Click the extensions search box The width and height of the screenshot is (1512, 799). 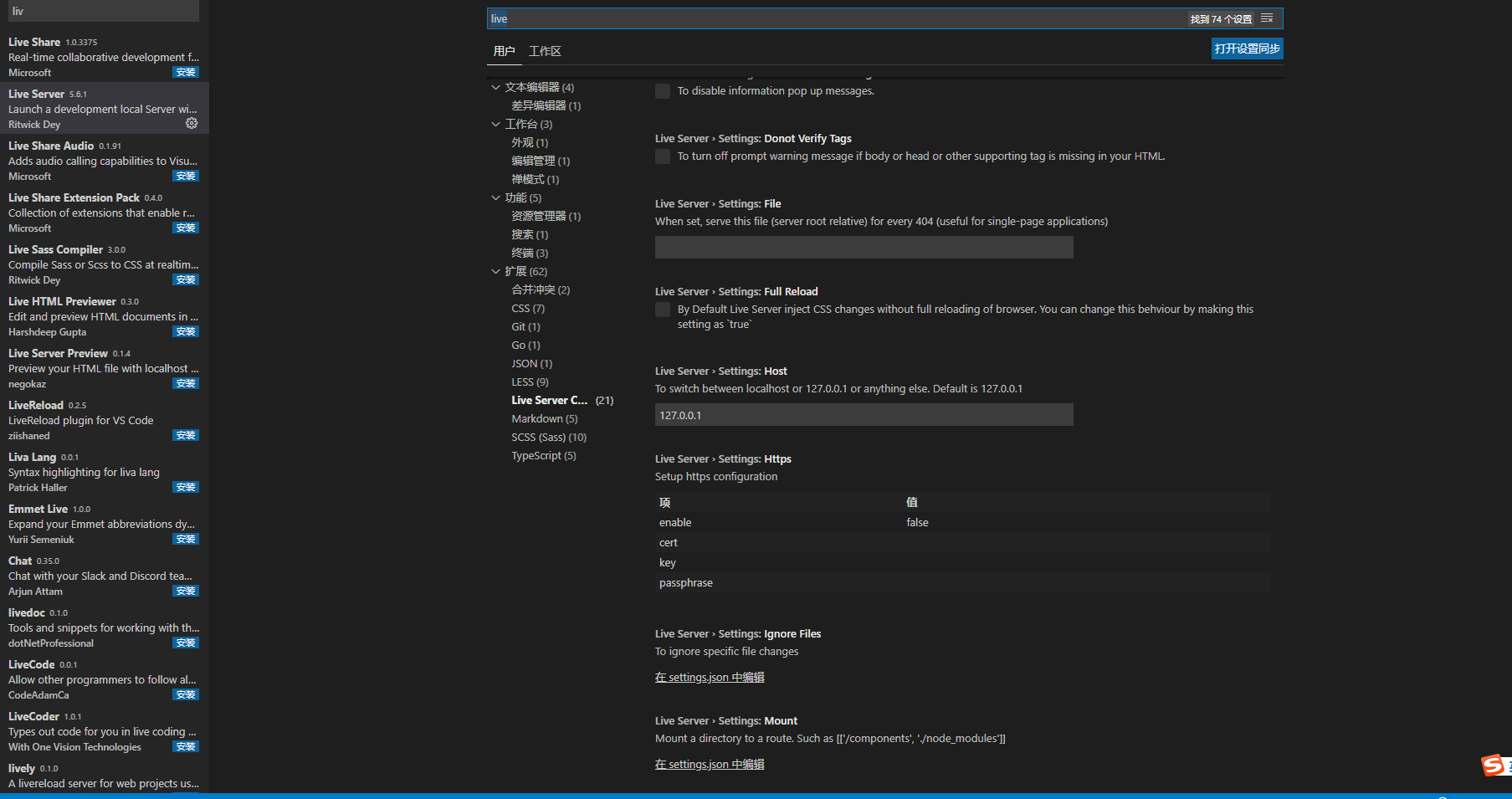point(104,11)
